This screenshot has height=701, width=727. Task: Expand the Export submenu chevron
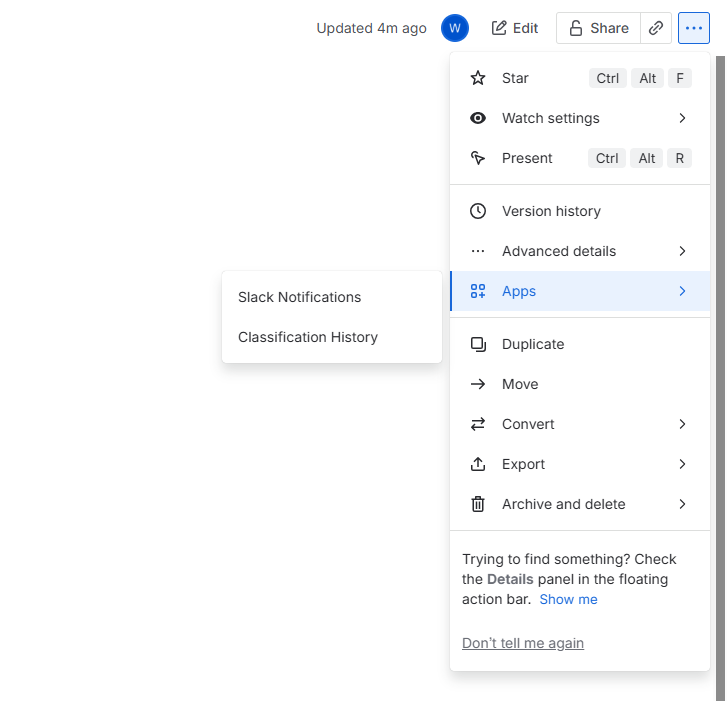tap(682, 464)
